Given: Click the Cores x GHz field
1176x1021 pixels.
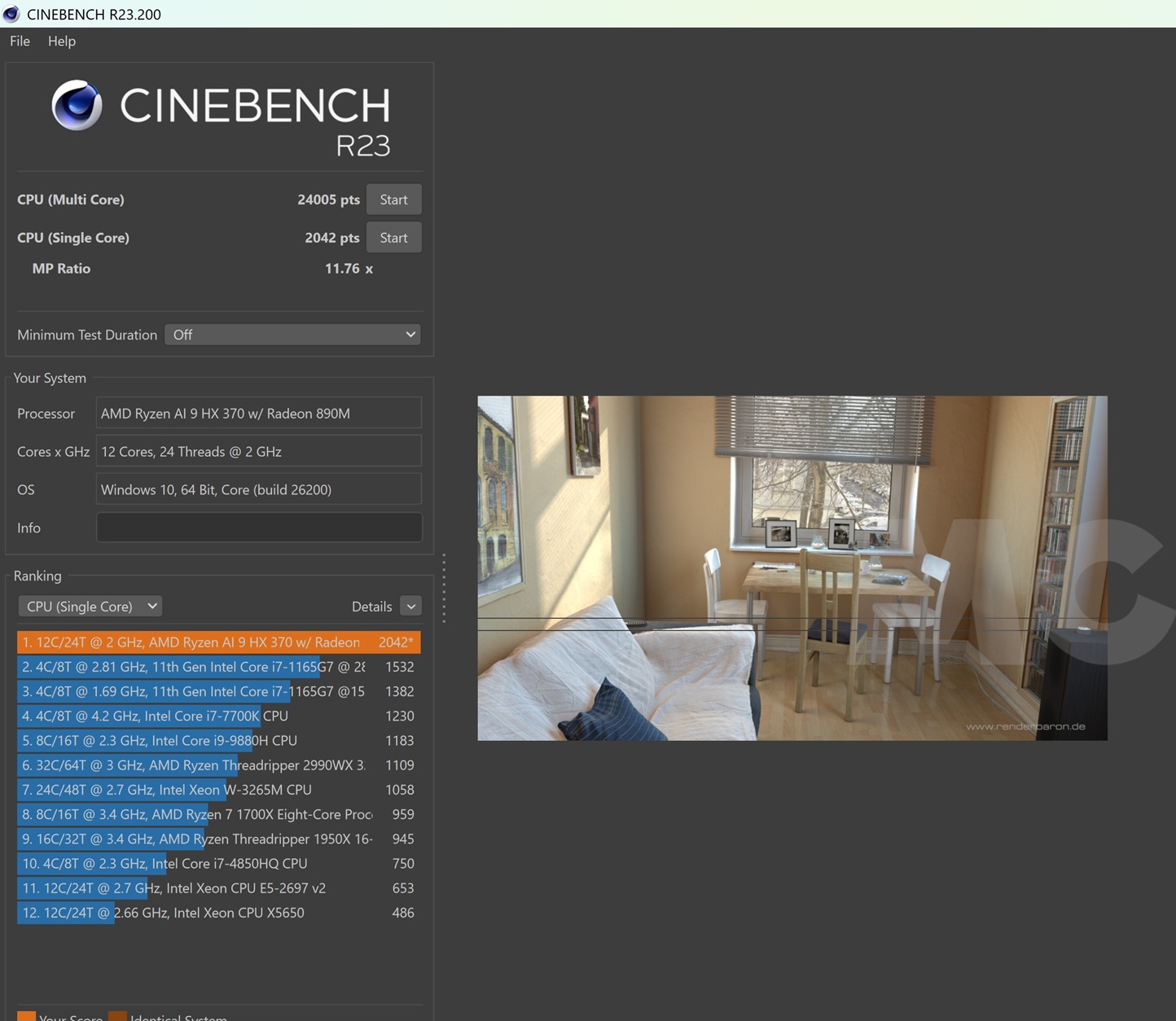Looking at the screenshot, I should click(x=258, y=450).
